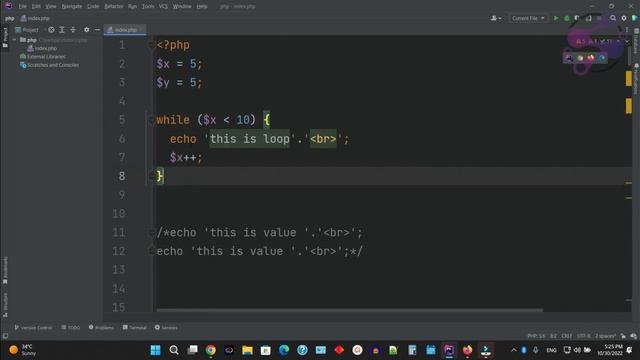Open the TODO tool window button

[71, 328]
